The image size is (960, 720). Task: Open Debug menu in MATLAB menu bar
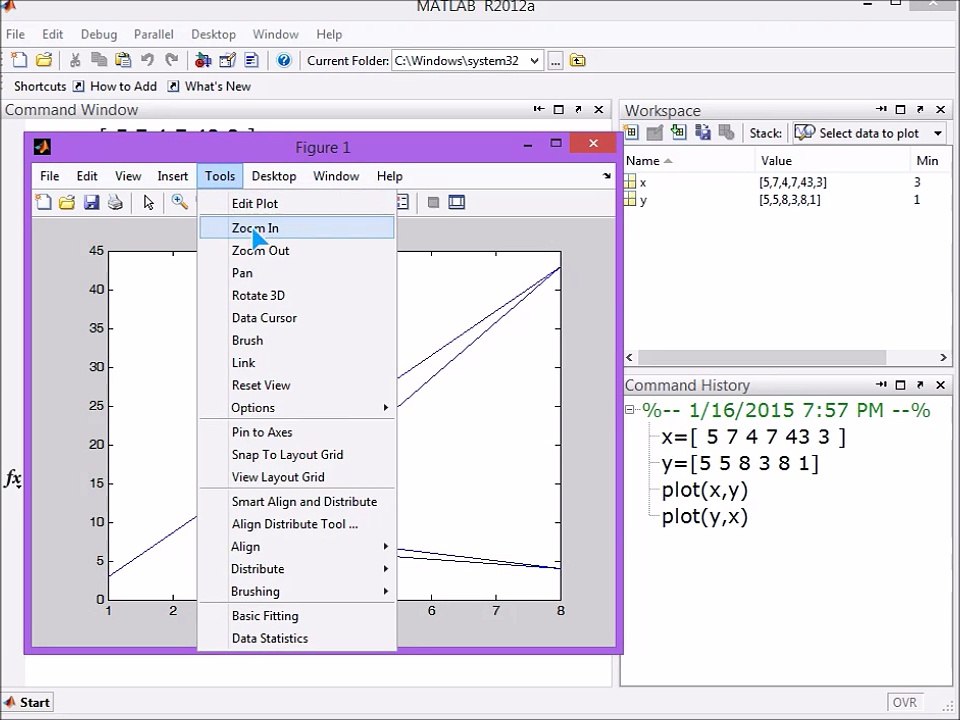coord(99,34)
